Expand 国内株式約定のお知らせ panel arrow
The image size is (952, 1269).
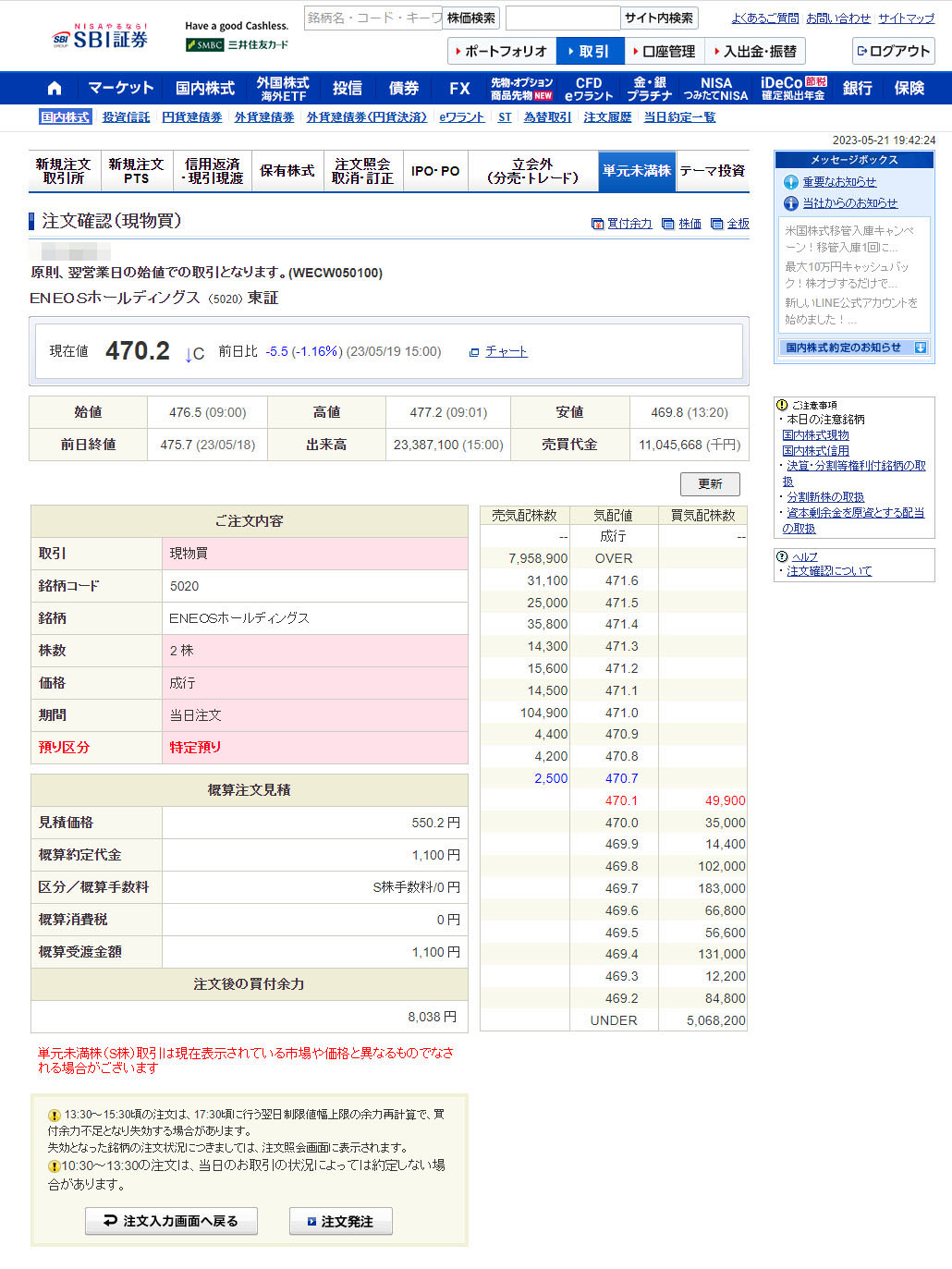920,348
